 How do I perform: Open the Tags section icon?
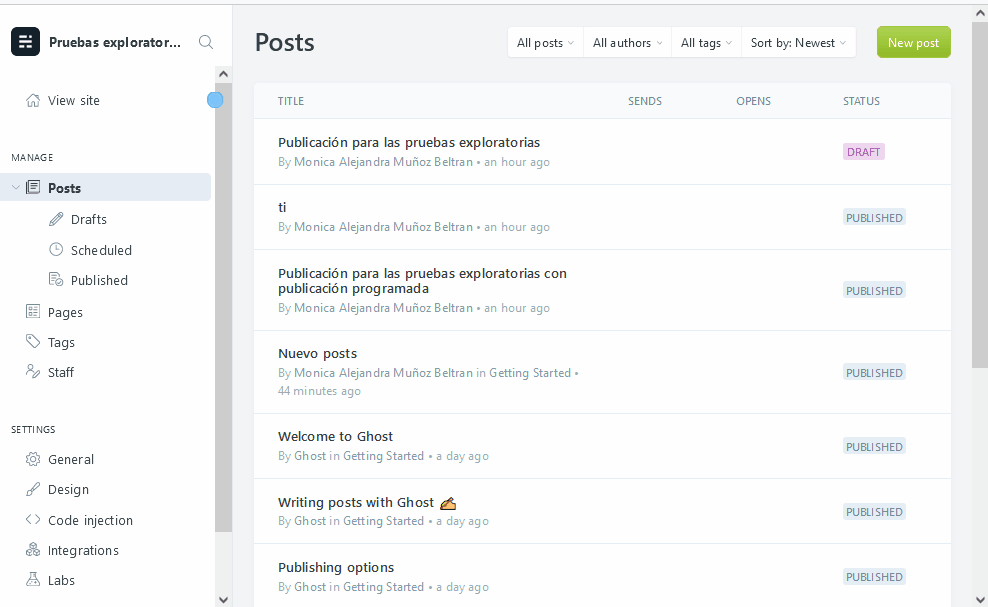click(x=32, y=341)
